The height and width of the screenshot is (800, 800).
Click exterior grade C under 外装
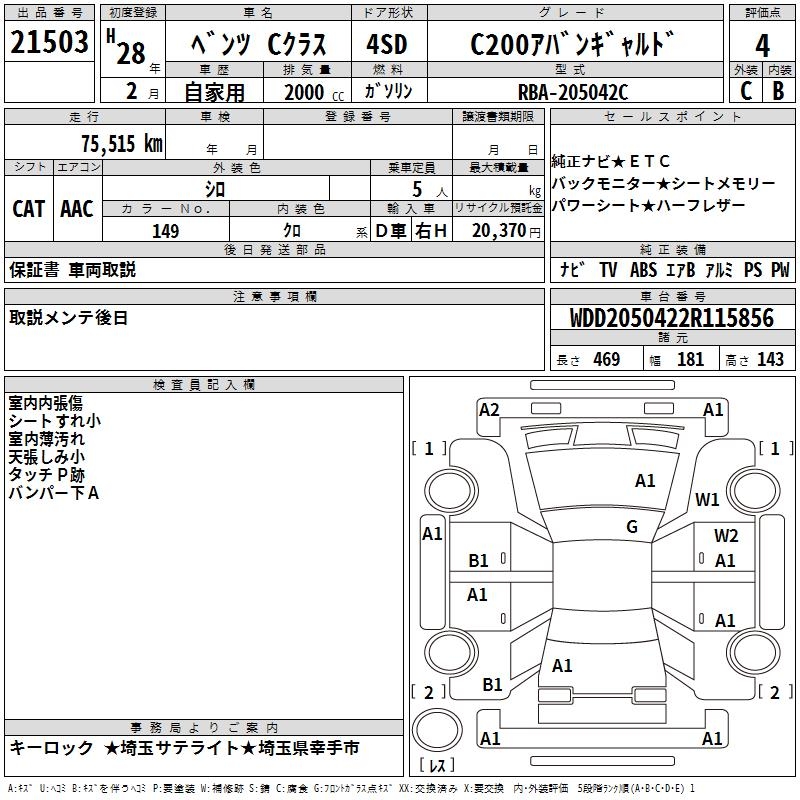coord(746,91)
